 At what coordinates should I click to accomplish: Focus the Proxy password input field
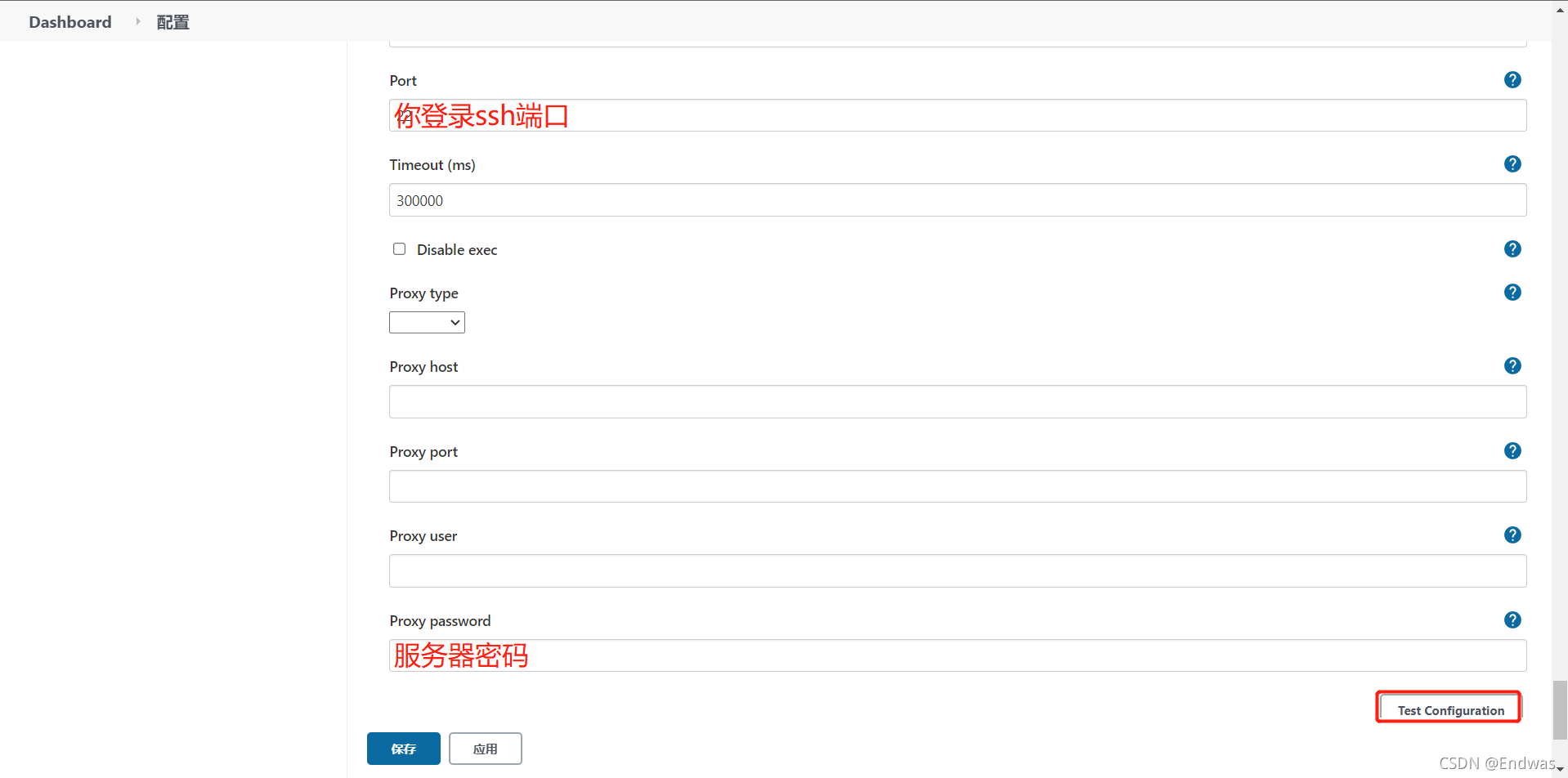[957, 655]
